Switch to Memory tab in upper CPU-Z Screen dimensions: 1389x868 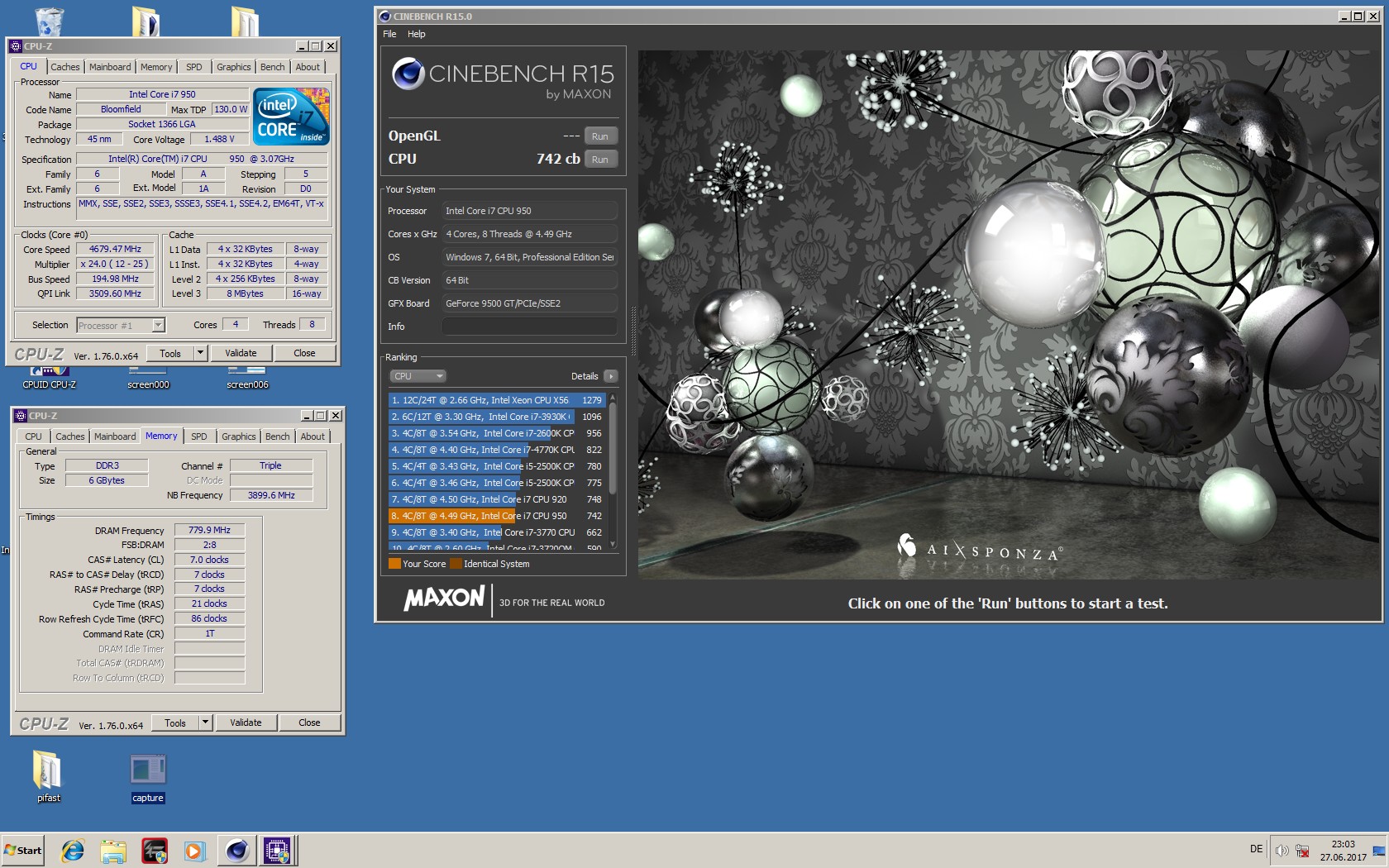click(x=156, y=67)
